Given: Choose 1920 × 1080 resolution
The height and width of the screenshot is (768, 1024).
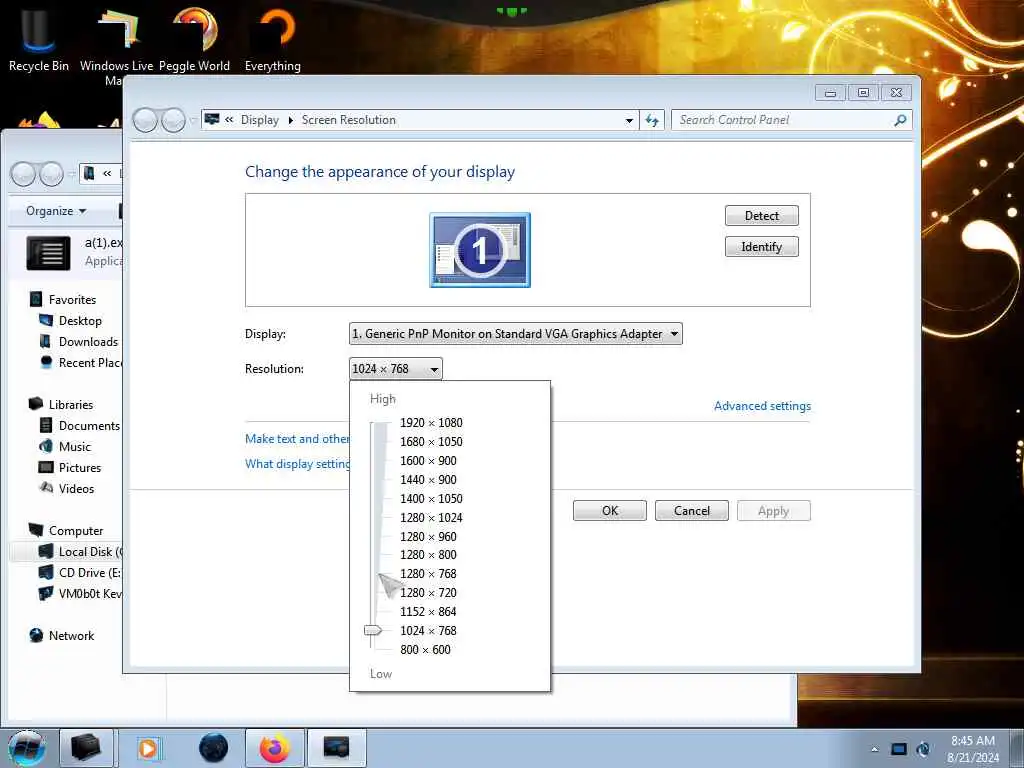Looking at the screenshot, I should pyautogui.click(x=431, y=423).
